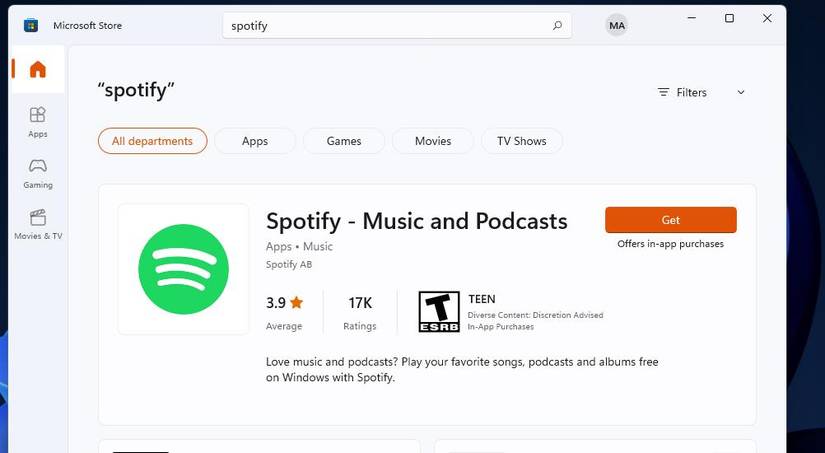Screen dimensions: 825x453
Task: Expand the Filters dropdown
Action: pyautogui.click(x=691, y=92)
